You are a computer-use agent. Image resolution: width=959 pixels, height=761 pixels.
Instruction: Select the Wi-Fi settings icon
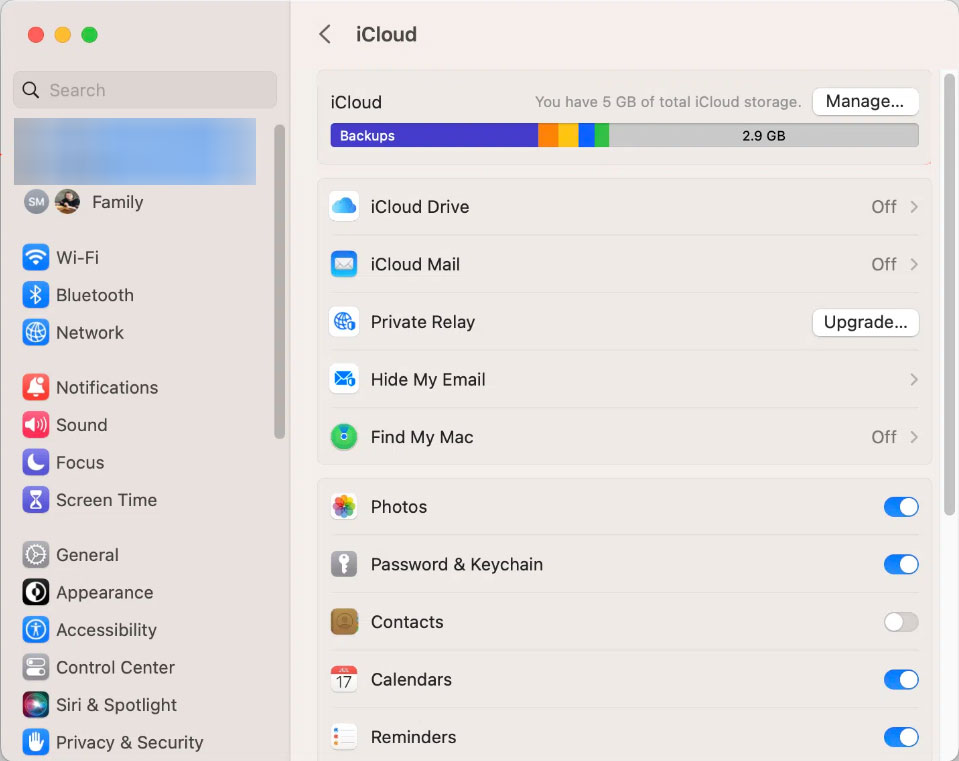(x=35, y=257)
